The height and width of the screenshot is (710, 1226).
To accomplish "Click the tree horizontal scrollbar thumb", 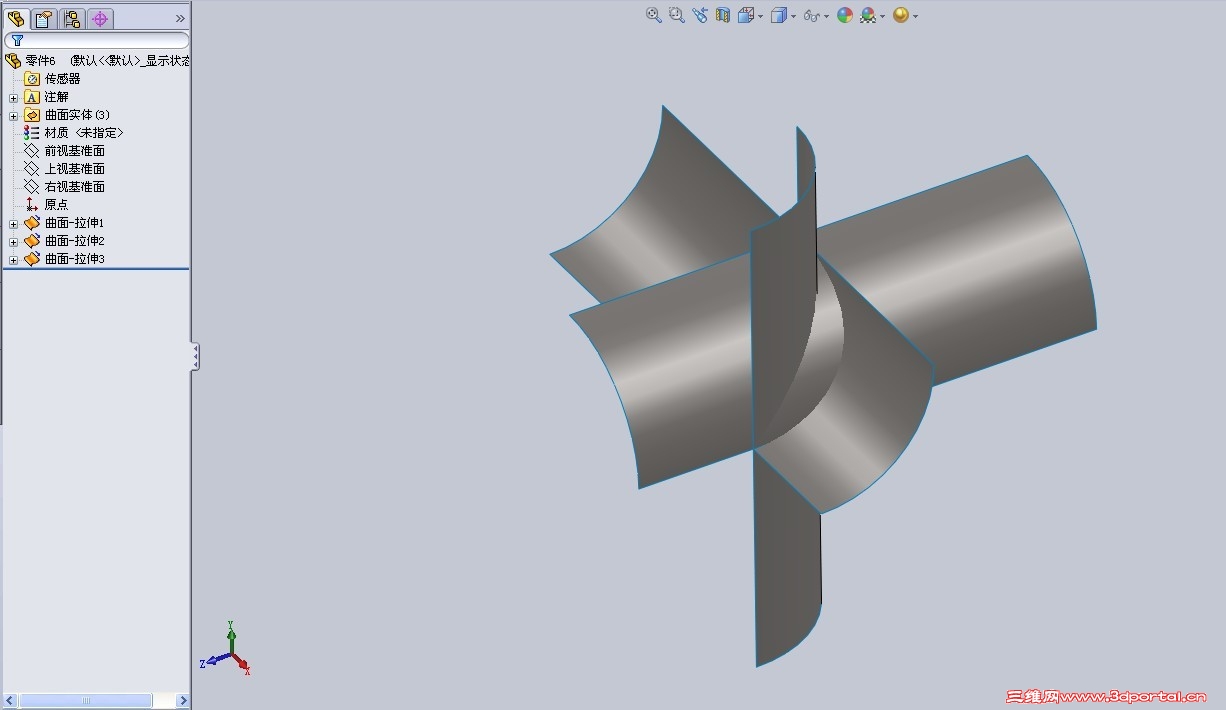I will [x=85, y=700].
